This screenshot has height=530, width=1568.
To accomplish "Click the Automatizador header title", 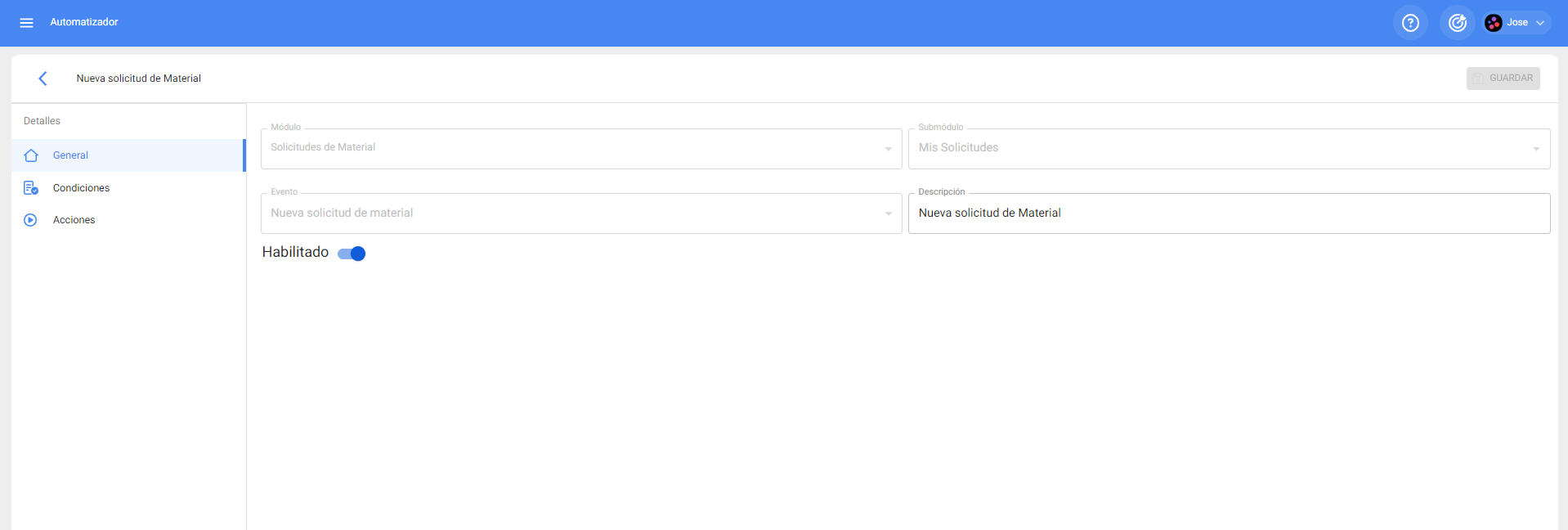I will [84, 22].
